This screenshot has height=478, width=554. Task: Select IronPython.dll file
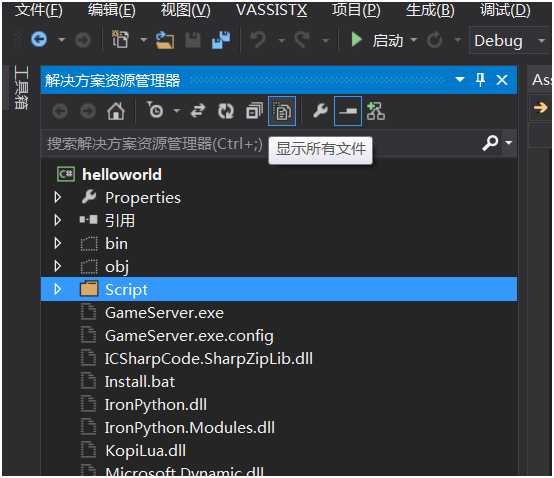point(156,405)
